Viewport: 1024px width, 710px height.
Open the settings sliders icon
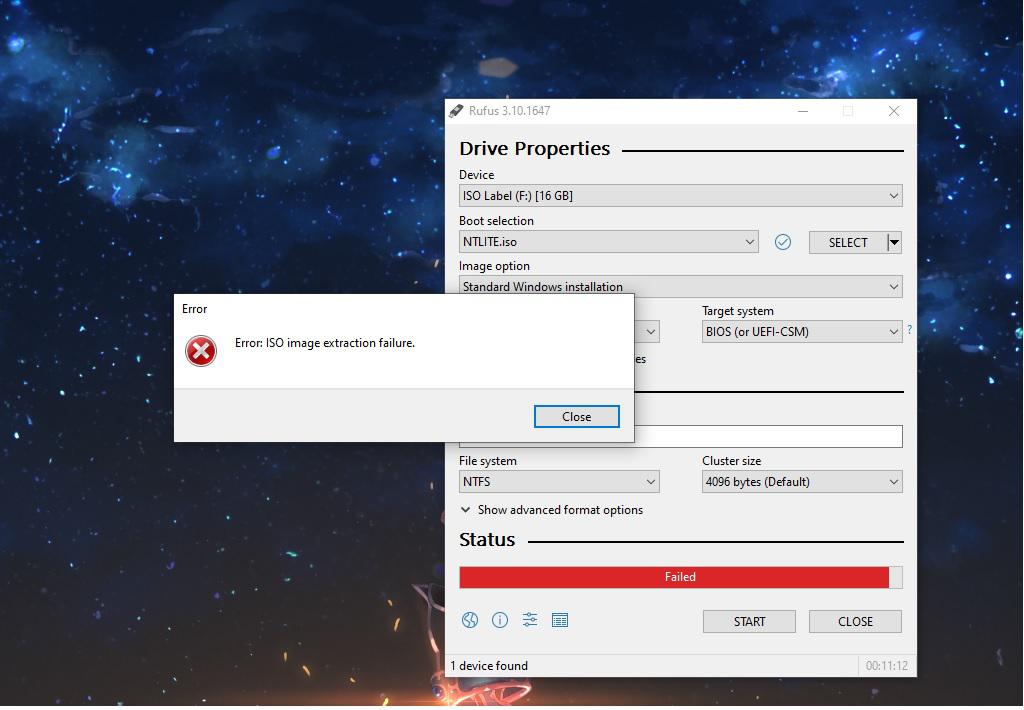[530, 620]
